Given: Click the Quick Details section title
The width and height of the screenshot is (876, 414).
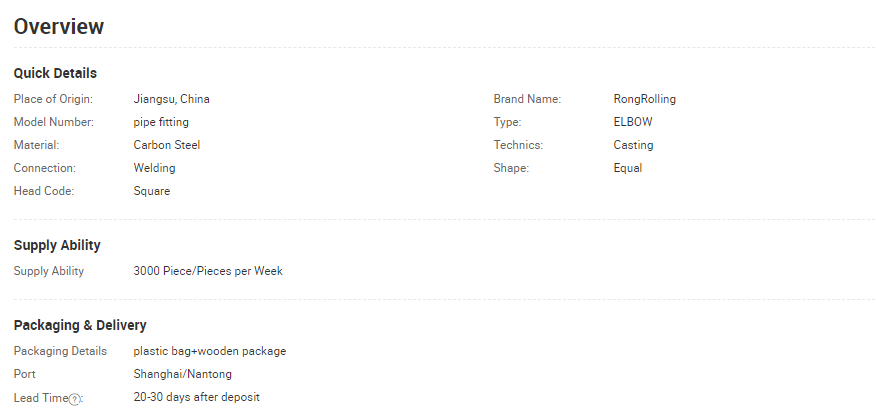Looking at the screenshot, I should [55, 73].
